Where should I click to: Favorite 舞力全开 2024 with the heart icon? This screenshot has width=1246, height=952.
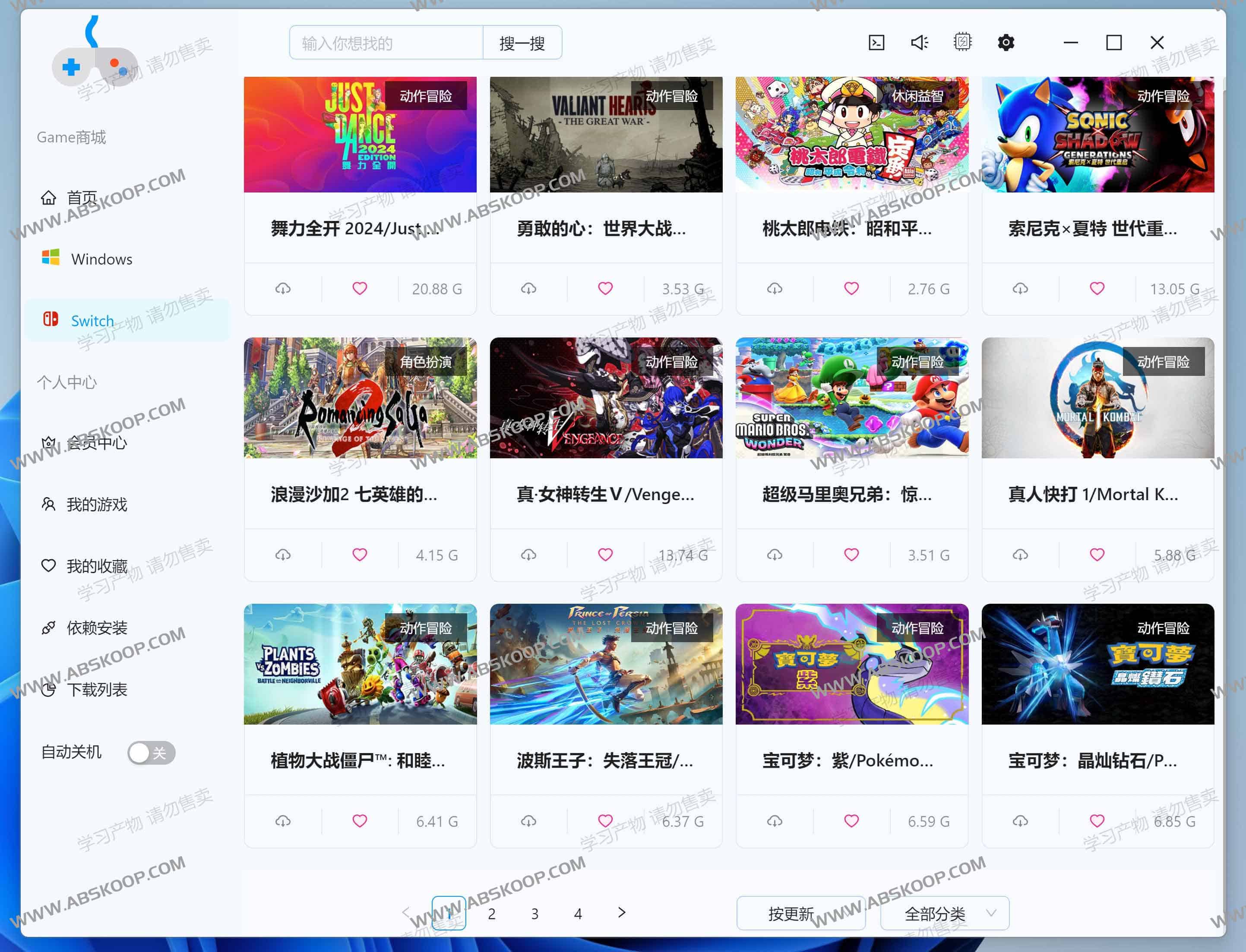[x=359, y=289]
